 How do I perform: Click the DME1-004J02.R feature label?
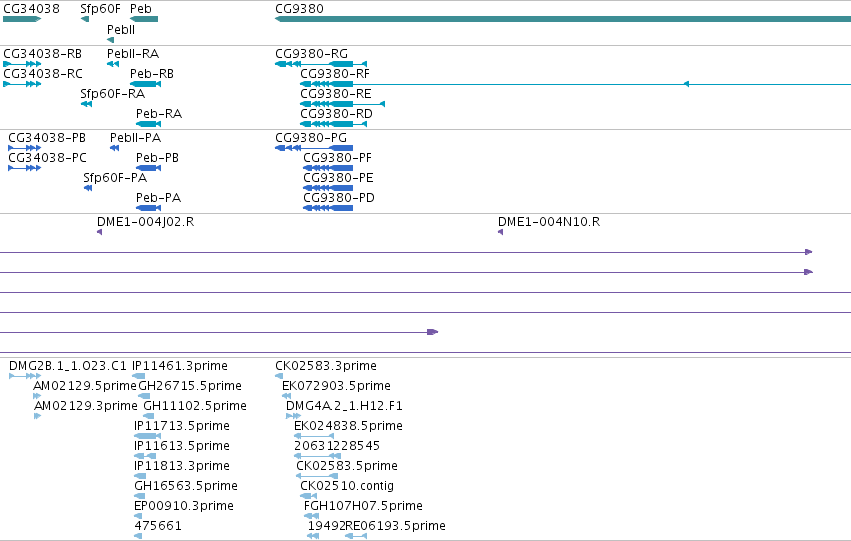coord(145,222)
